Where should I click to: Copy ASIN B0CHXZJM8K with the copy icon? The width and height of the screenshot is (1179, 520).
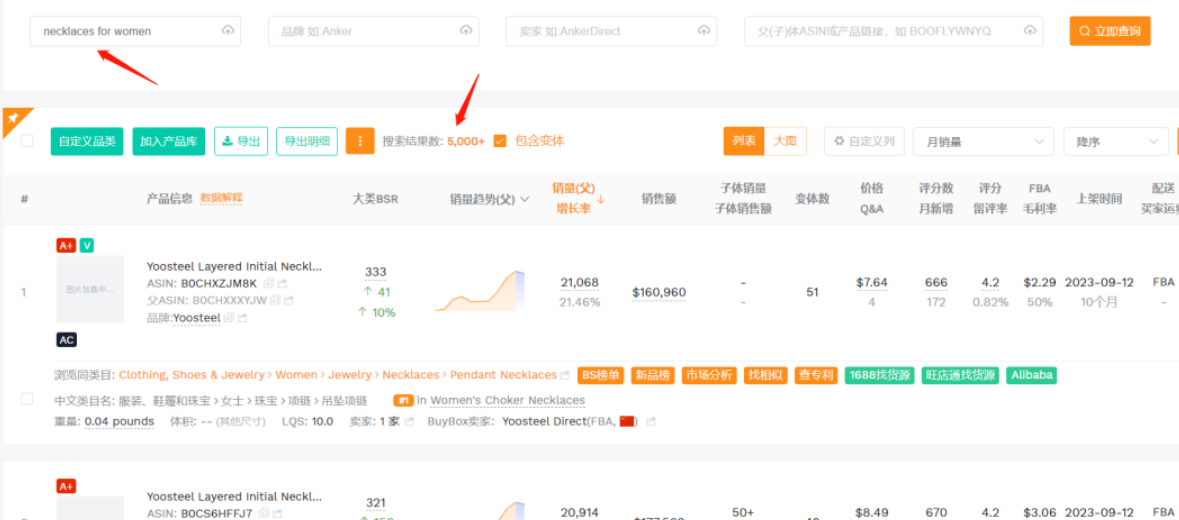269,284
